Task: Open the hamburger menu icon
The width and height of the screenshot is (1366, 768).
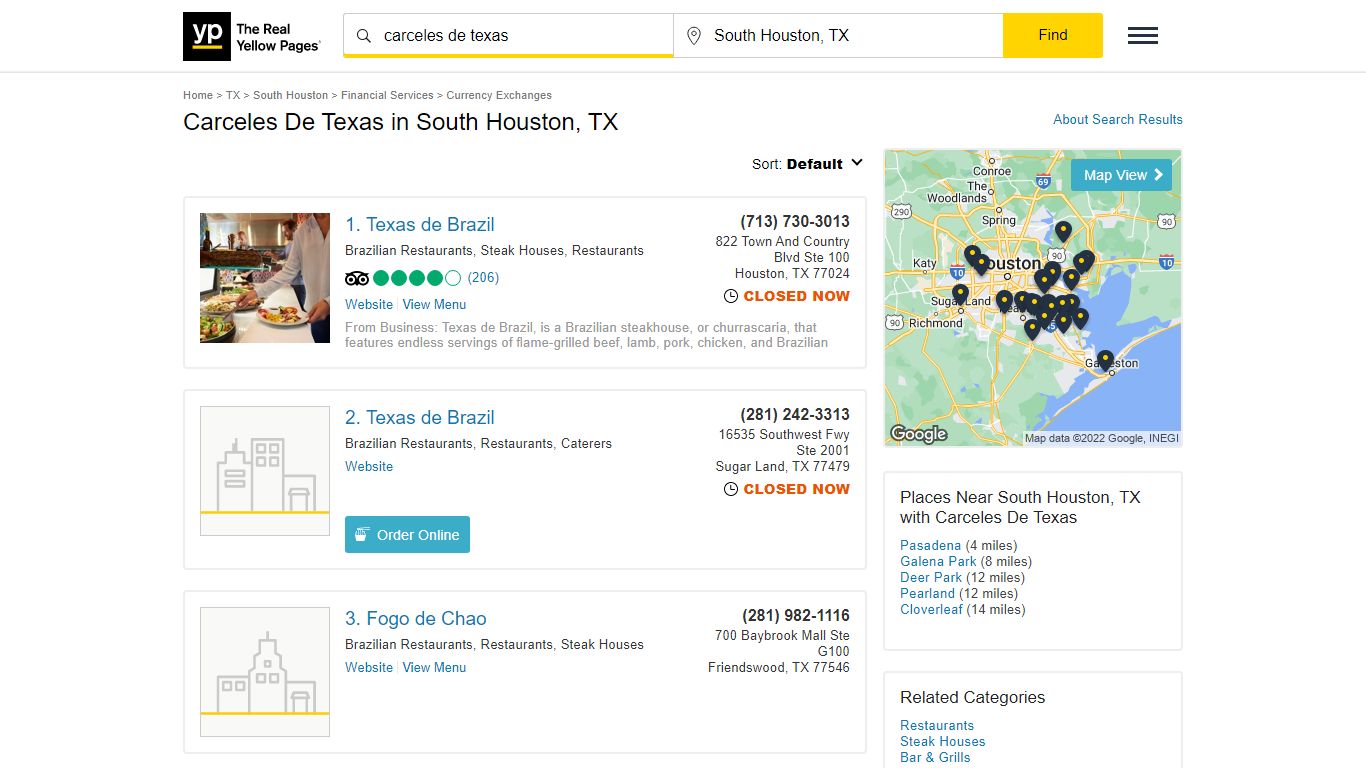Action: pos(1143,36)
